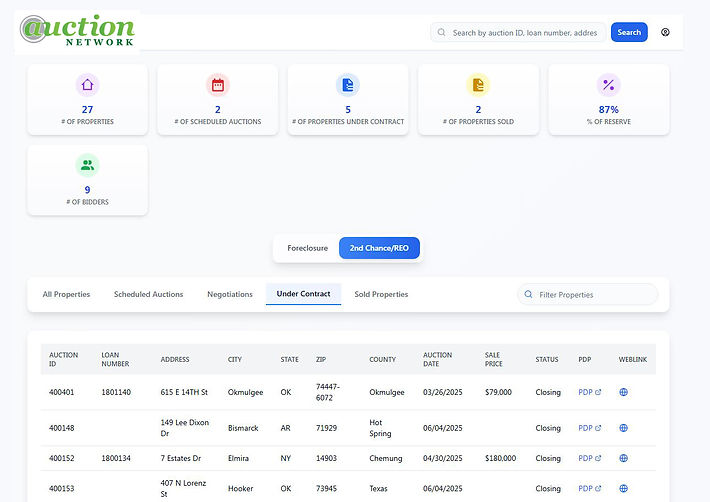The width and height of the screenshot is (710, 502).
Task: Switch to Foreclosure view
Action: 307,248
